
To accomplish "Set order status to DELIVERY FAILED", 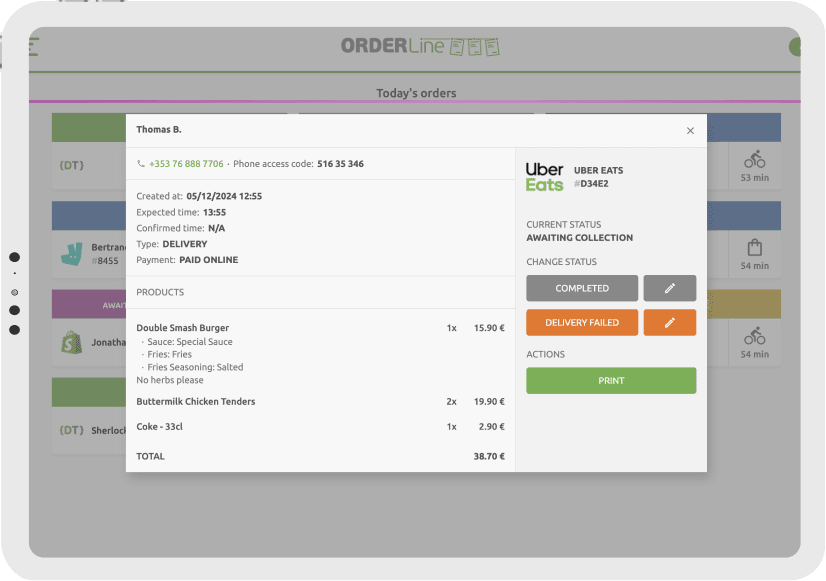I will [x=582, y=322].
